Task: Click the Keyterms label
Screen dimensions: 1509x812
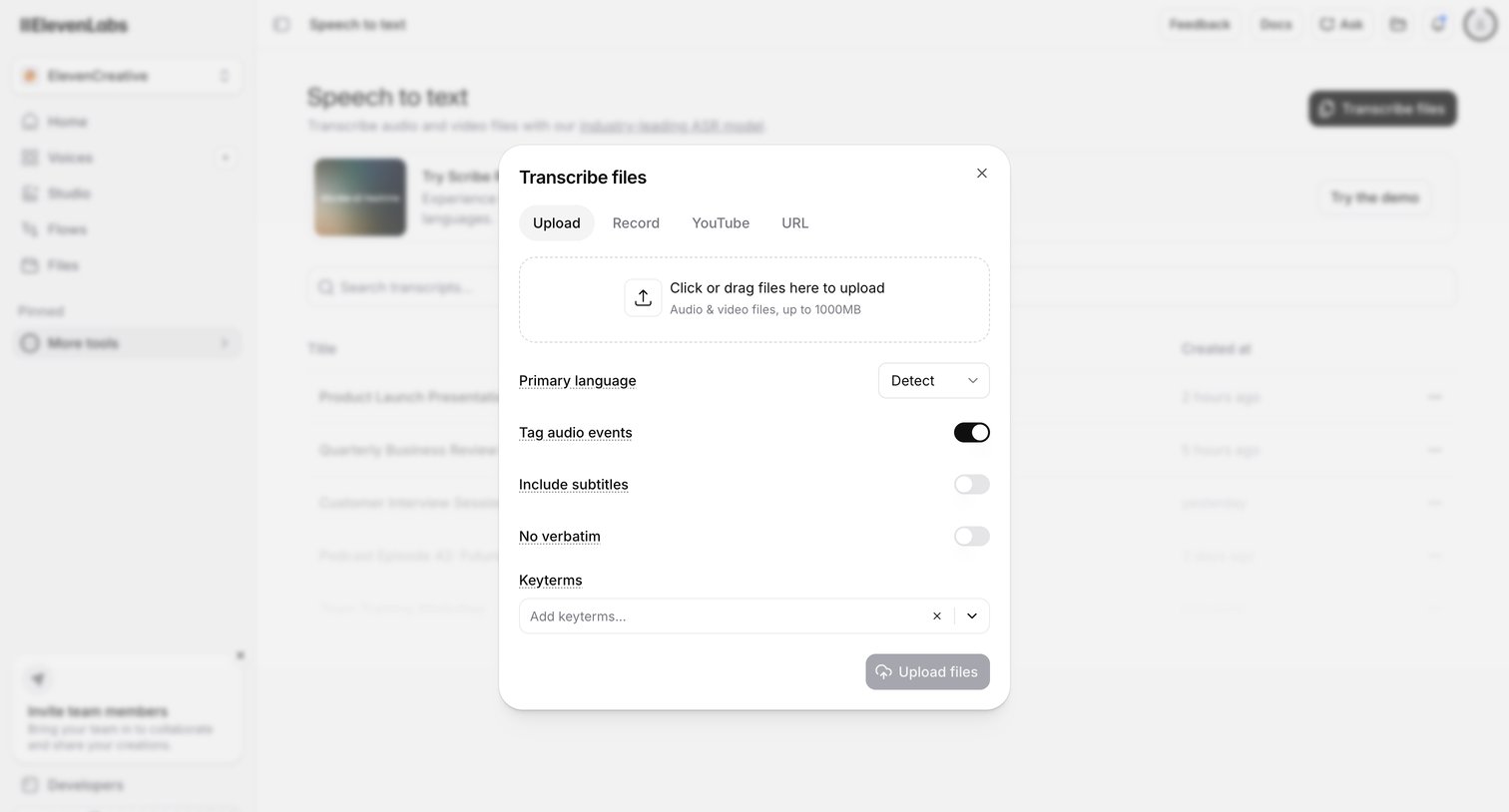Action: pos(551,581)
